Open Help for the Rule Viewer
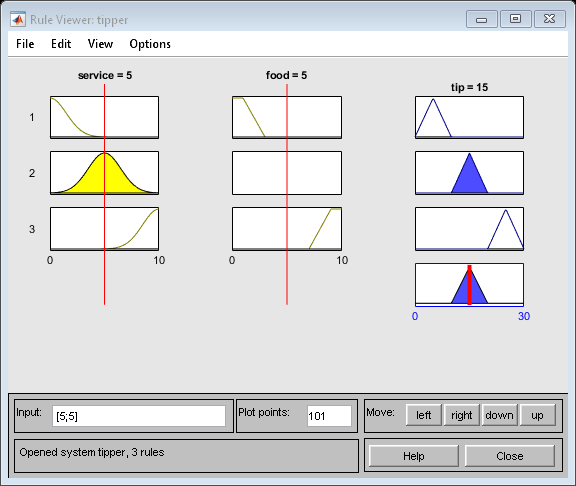Screen dimensions: 576x486 tap(414, 456)
